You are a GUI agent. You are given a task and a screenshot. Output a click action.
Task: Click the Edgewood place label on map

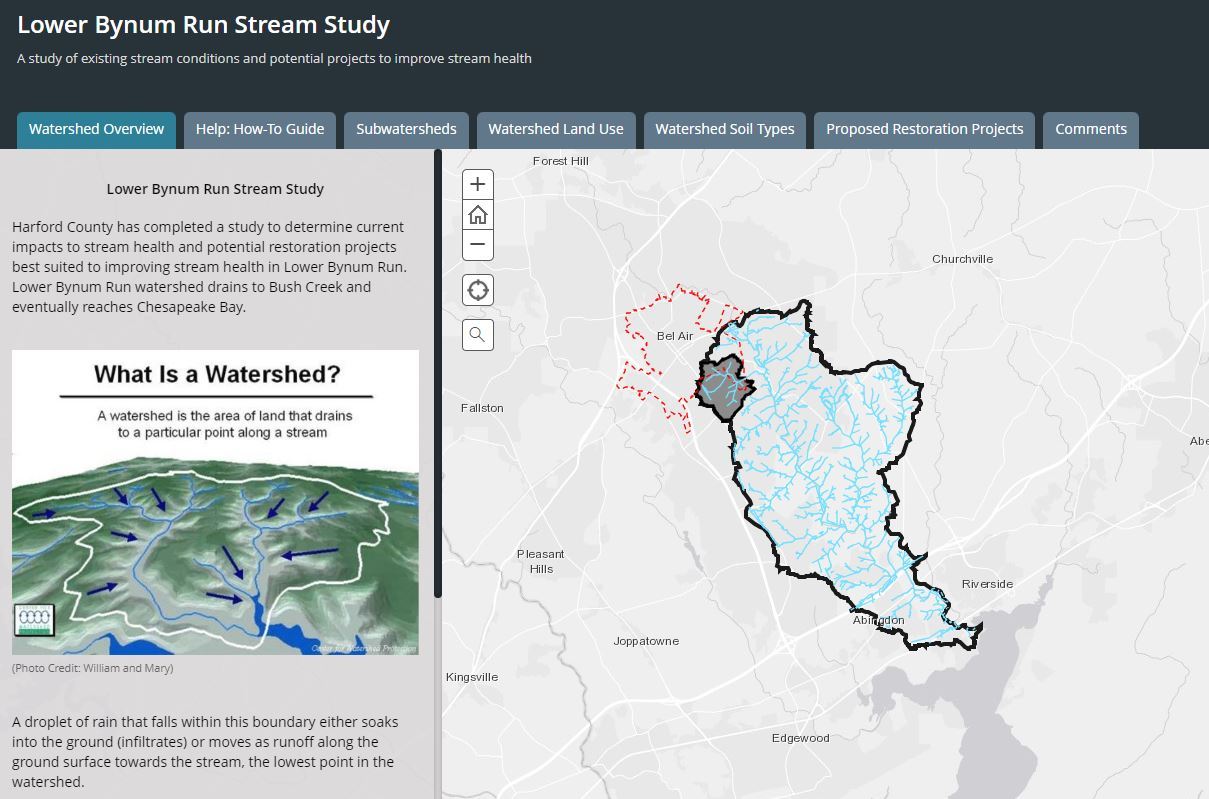point(800,738)
